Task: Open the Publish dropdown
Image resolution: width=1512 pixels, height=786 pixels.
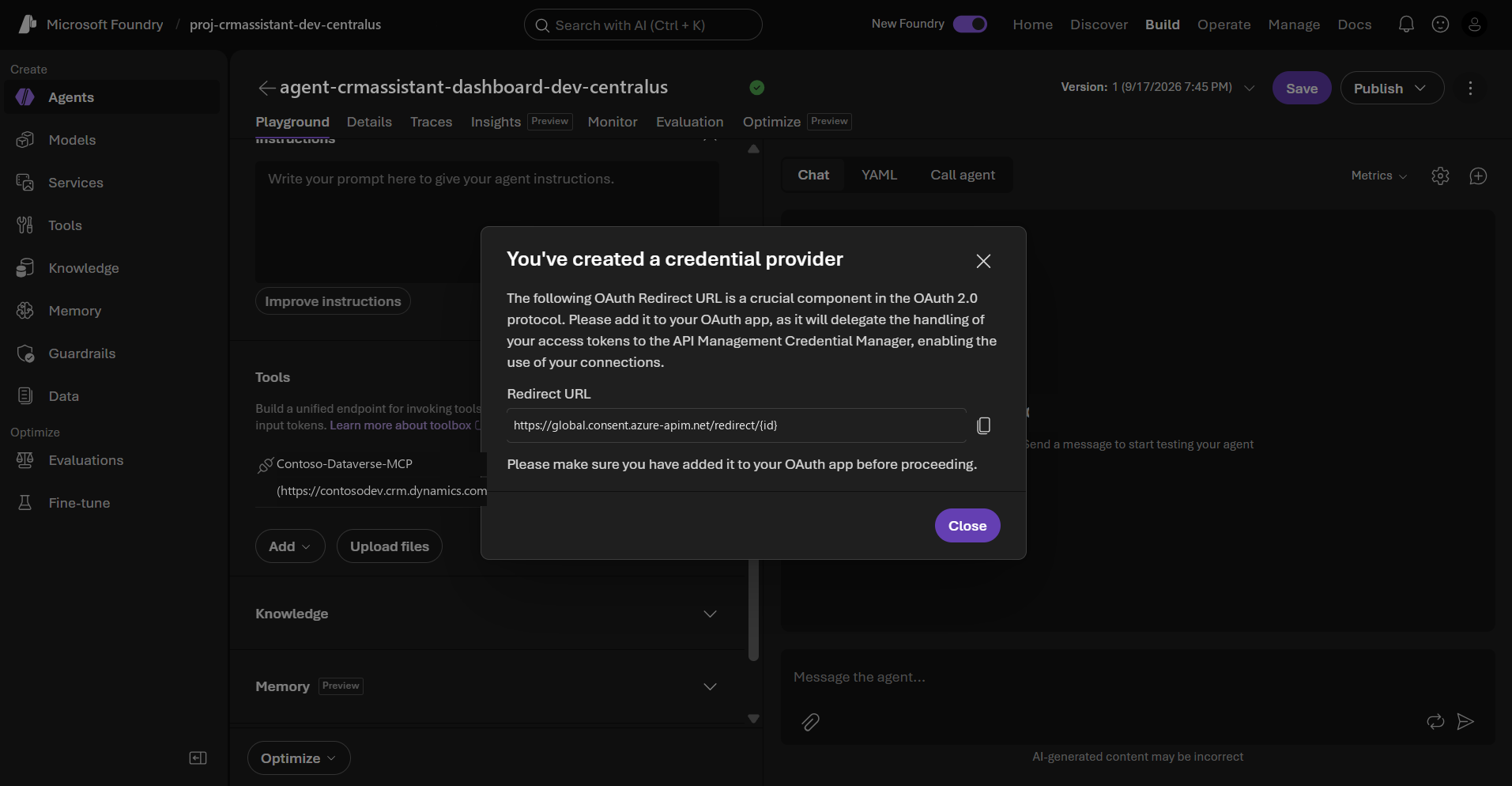Action: click(x=1392, y=88)
